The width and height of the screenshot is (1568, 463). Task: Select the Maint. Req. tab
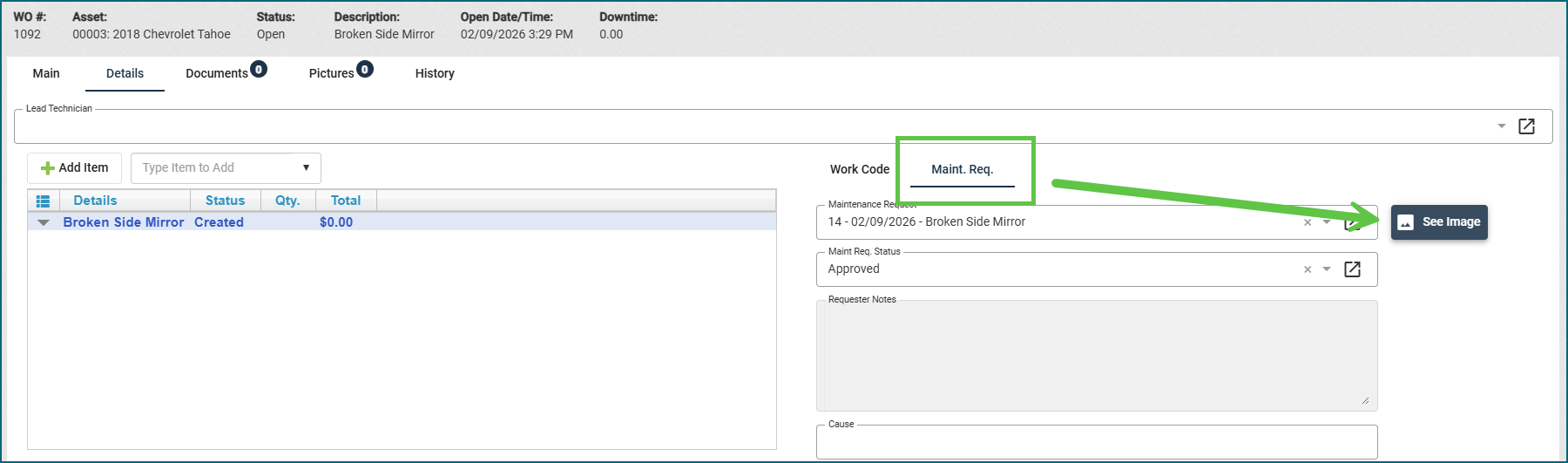pyautogui.click(x=962, y=169)
